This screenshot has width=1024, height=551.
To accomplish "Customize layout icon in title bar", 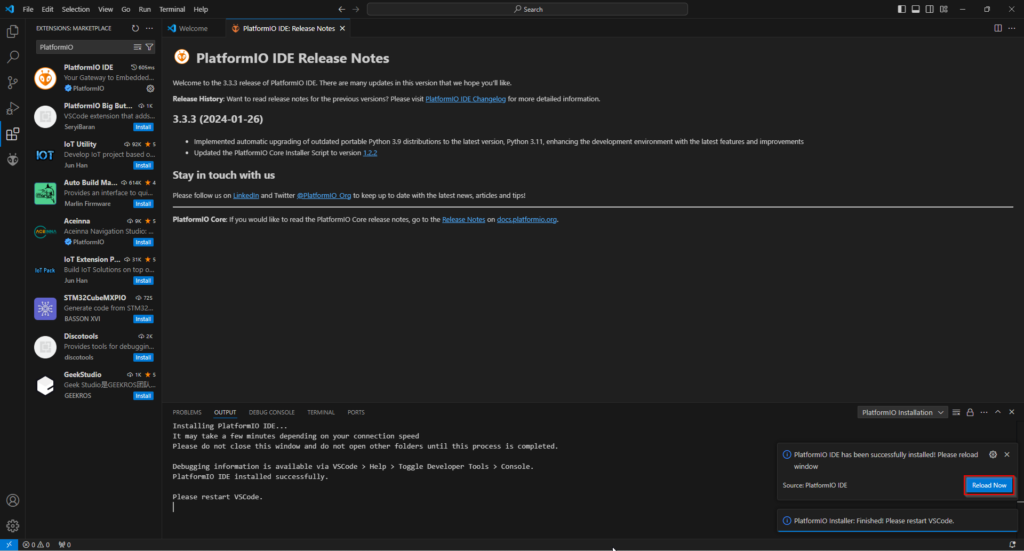I will coord(944,9).
